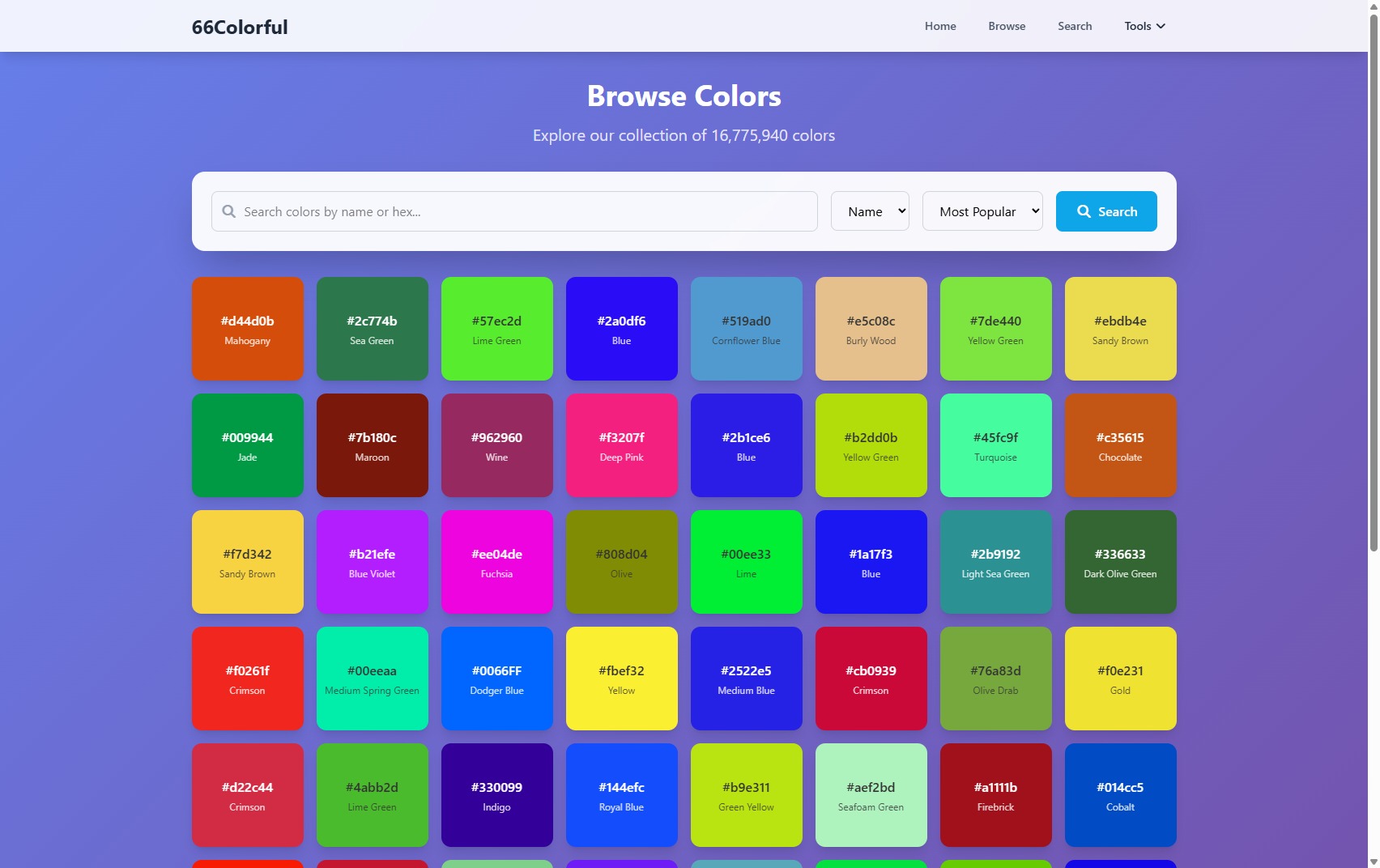Pick the #2b9192 Light Sea Green swatch

[996, 562]
